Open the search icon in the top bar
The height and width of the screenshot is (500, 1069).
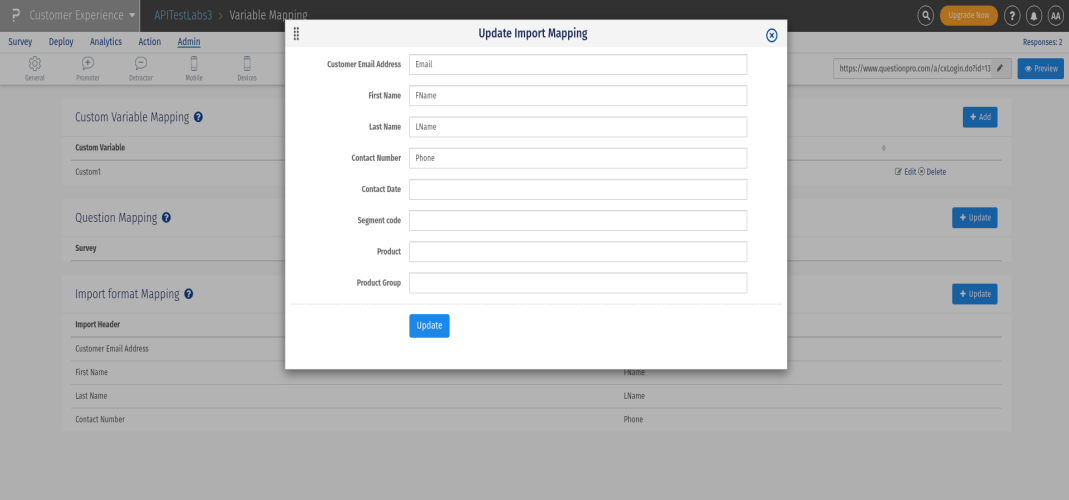point(925,15)
